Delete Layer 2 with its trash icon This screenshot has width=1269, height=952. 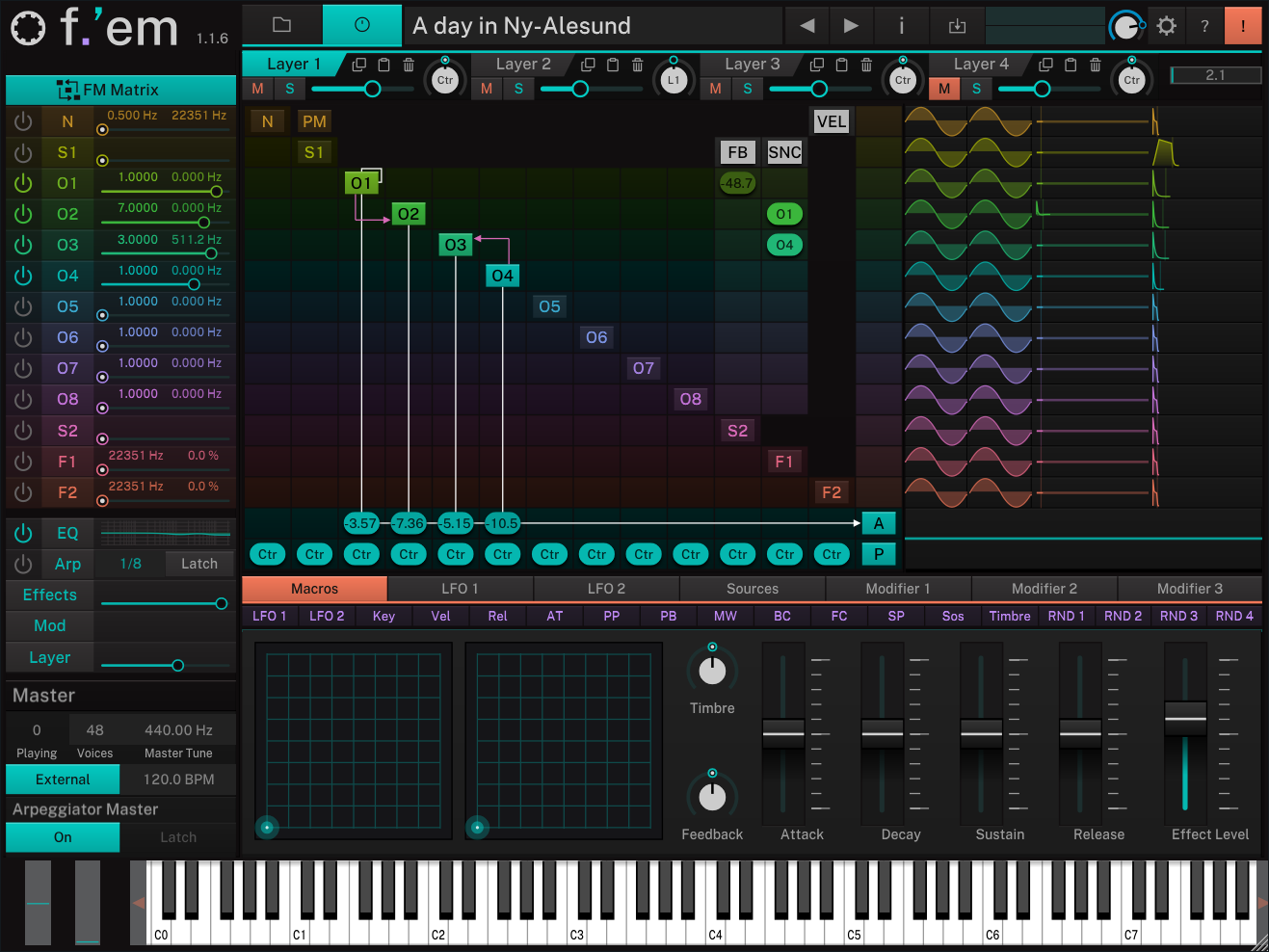[637, 65]
